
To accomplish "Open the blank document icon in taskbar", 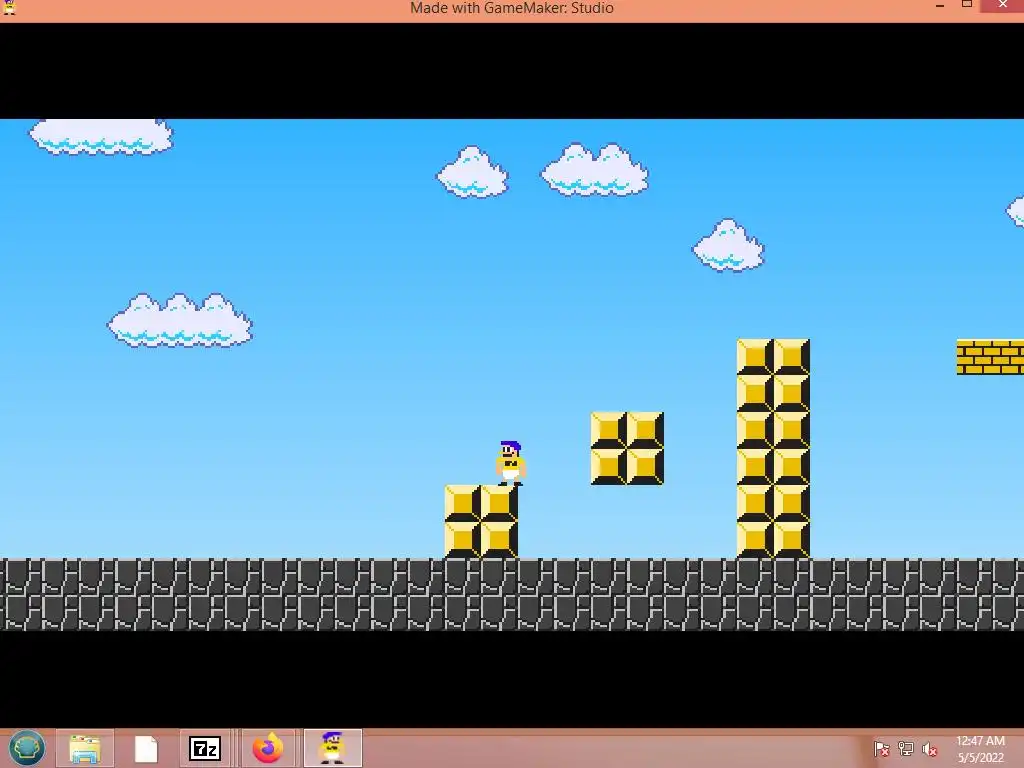I will tap(146, 748).
